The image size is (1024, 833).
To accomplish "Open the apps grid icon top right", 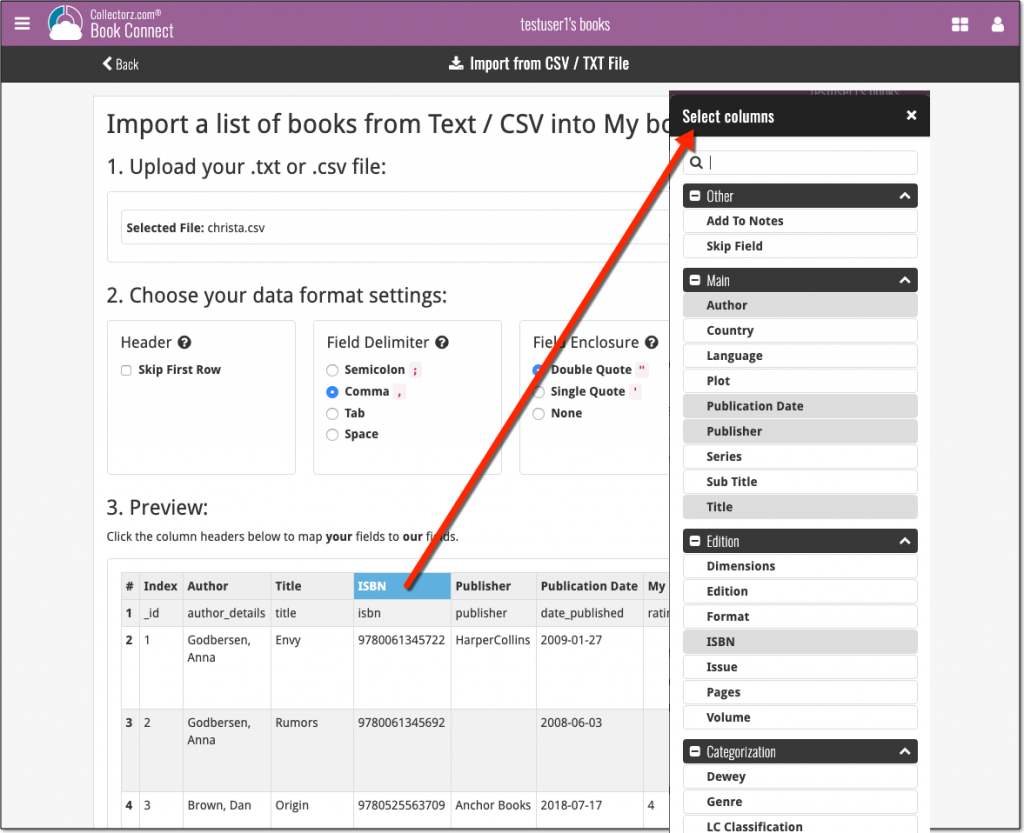I will 960,23.
